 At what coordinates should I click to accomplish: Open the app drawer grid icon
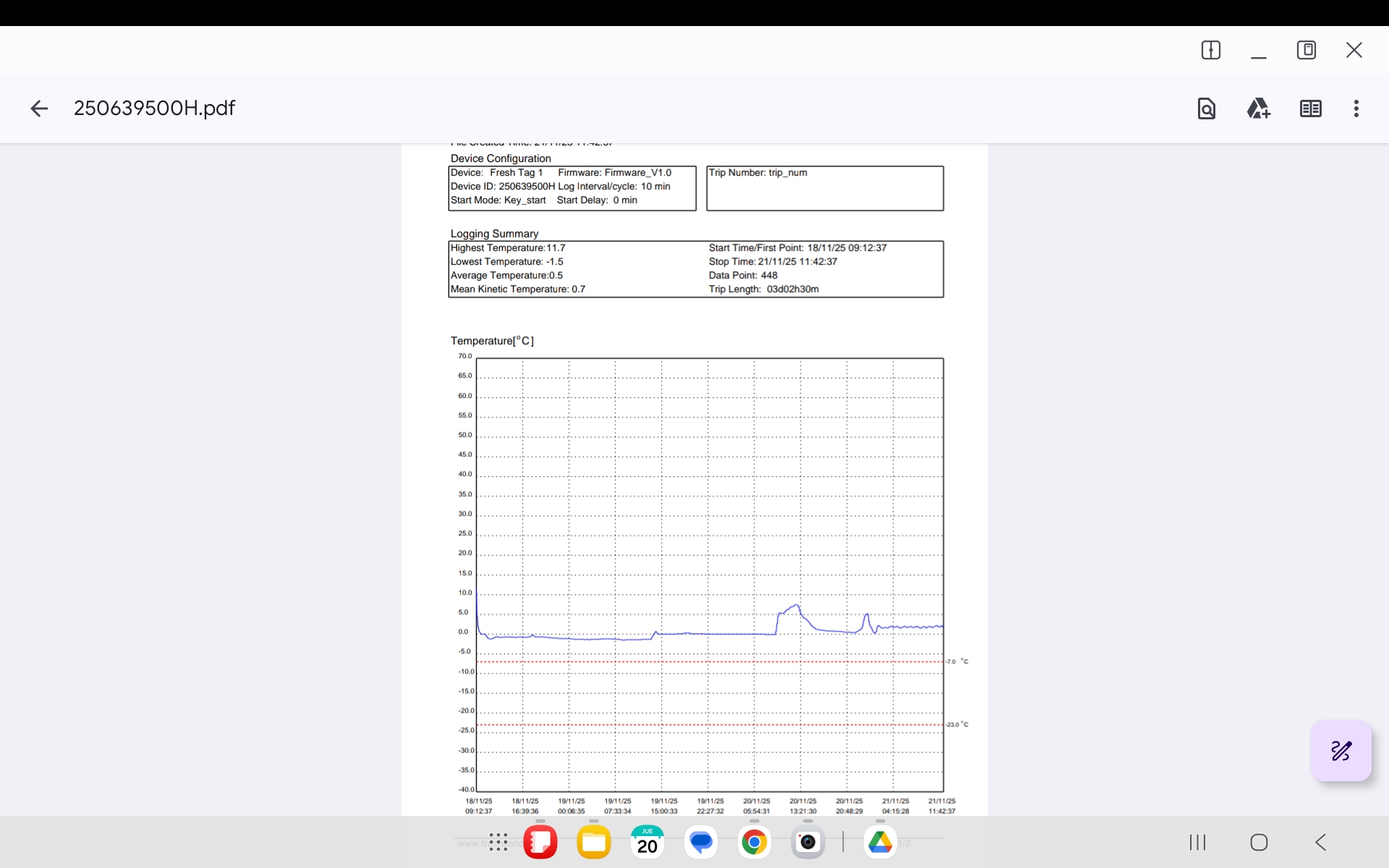(x=498, y=842)
